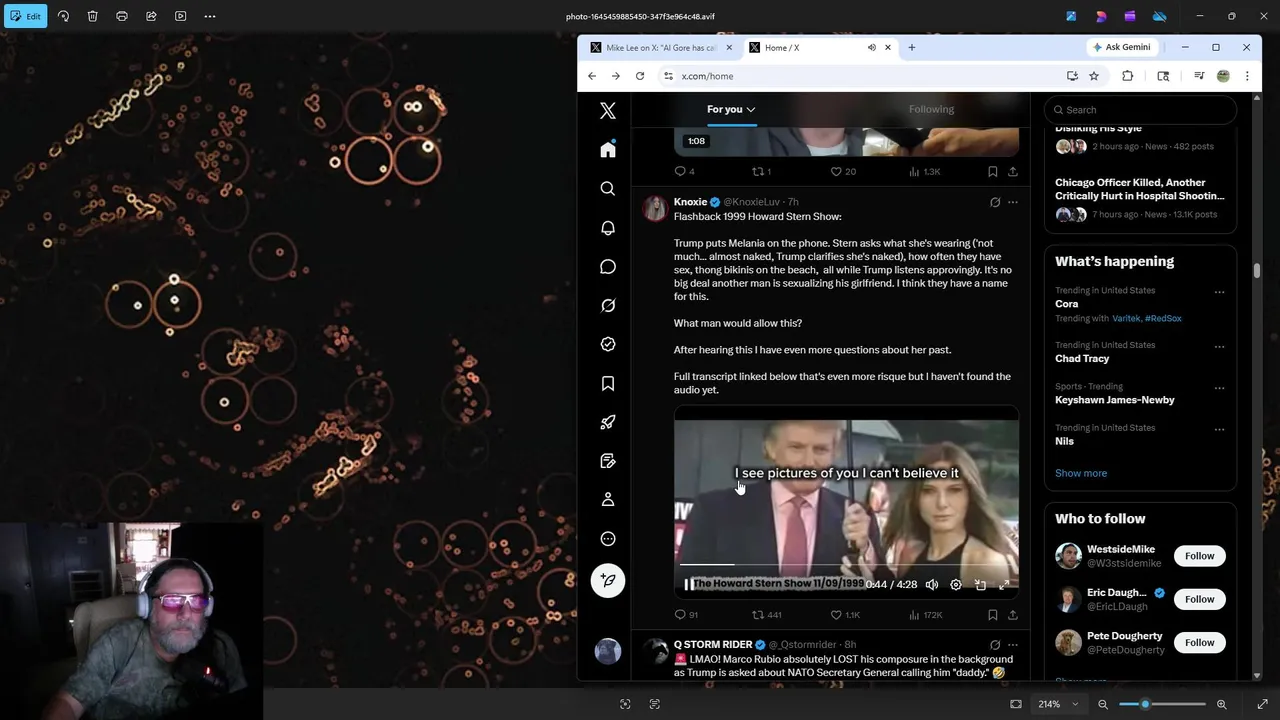Click the x.com/home address bar
1280x720 pixels.
pos(860,76)
